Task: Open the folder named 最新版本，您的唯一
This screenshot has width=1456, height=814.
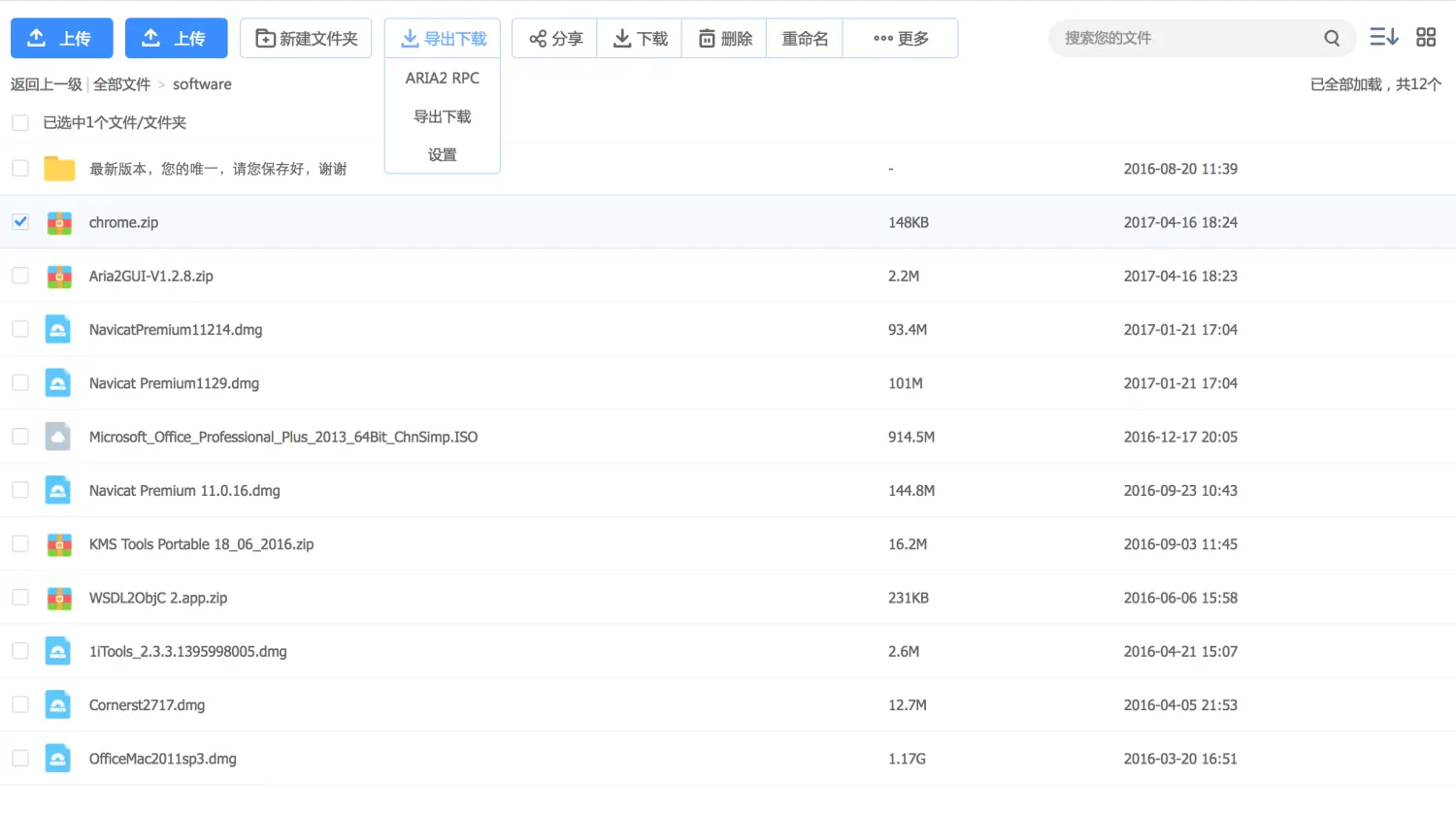Action: tap(217, 169)
